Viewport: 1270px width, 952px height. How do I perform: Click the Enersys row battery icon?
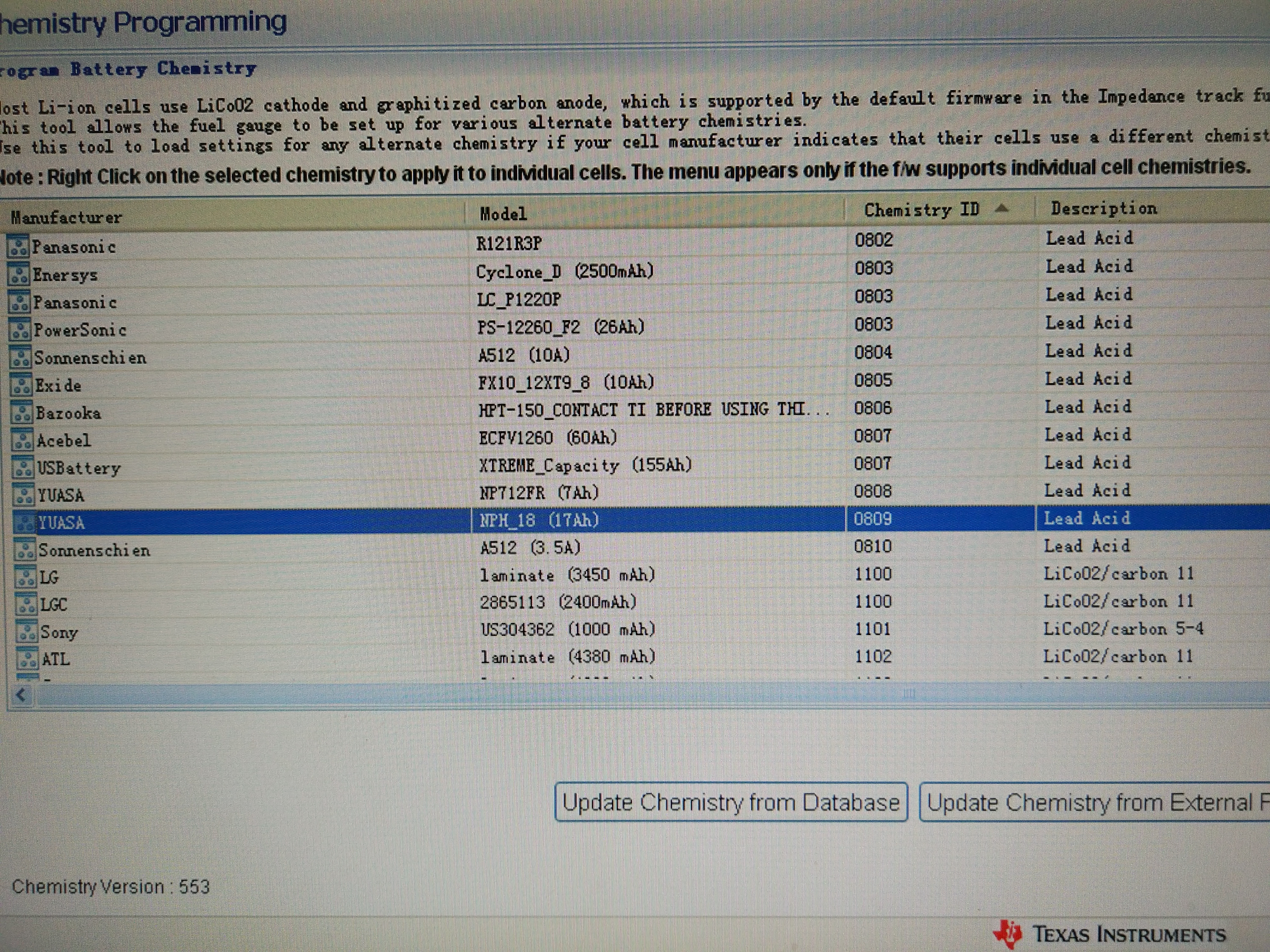click(x=18, y=274)
